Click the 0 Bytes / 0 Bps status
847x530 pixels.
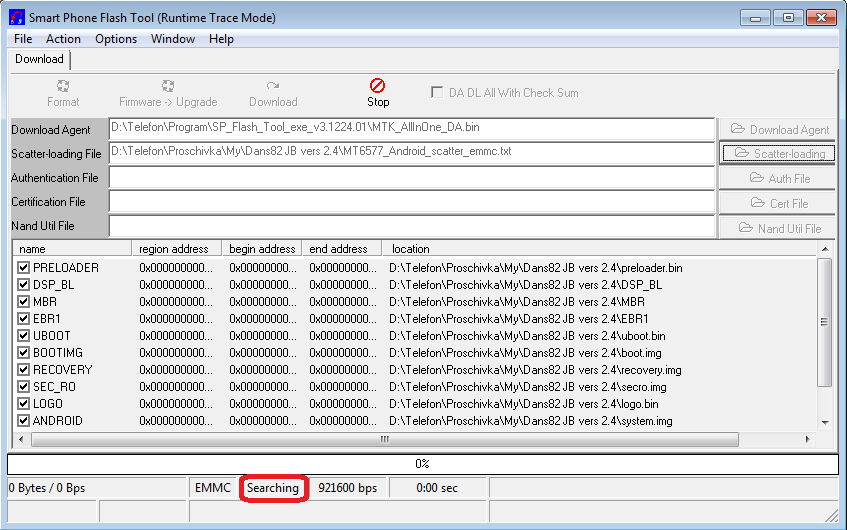pyautogui.click(x=97, y=488)
